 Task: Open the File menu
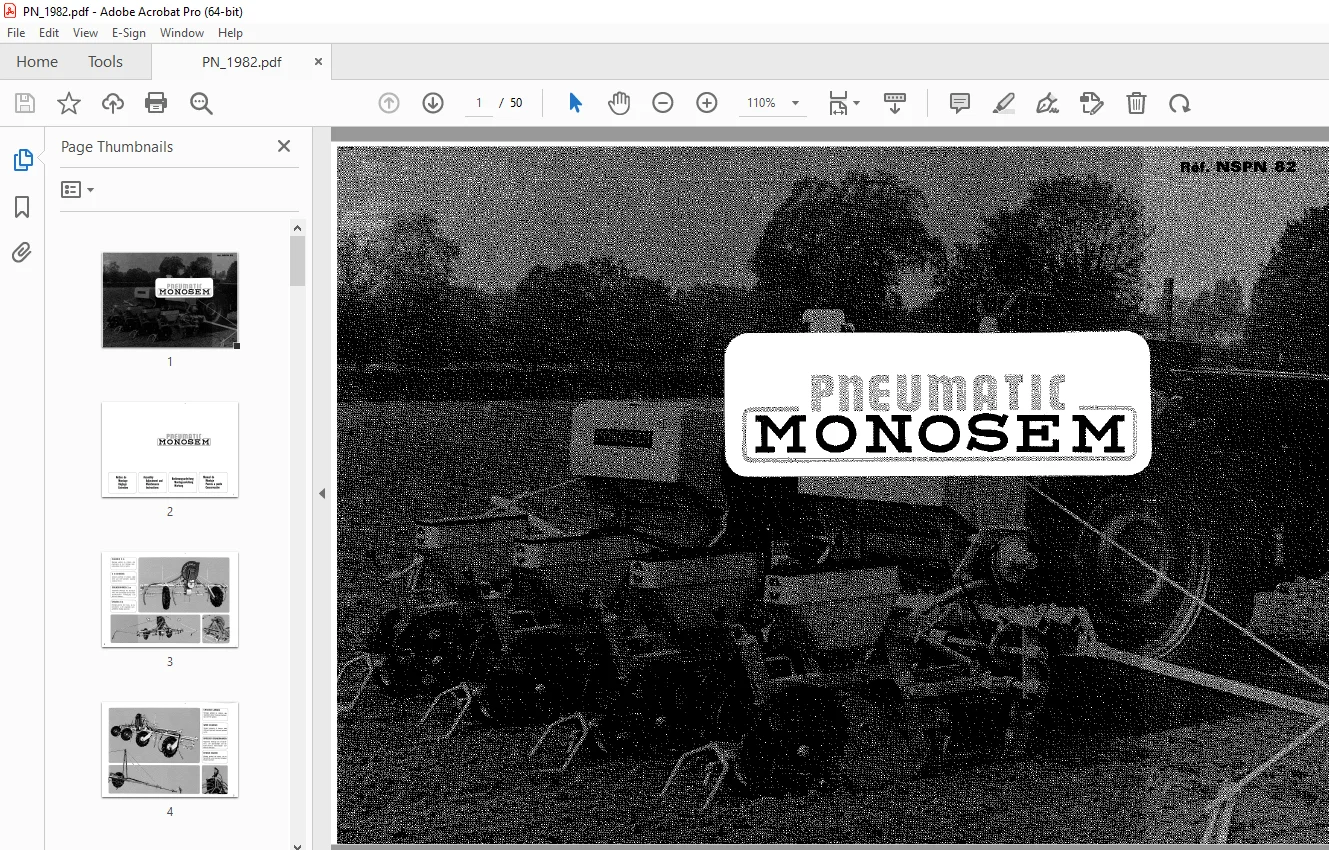click(x=16, y=33)
